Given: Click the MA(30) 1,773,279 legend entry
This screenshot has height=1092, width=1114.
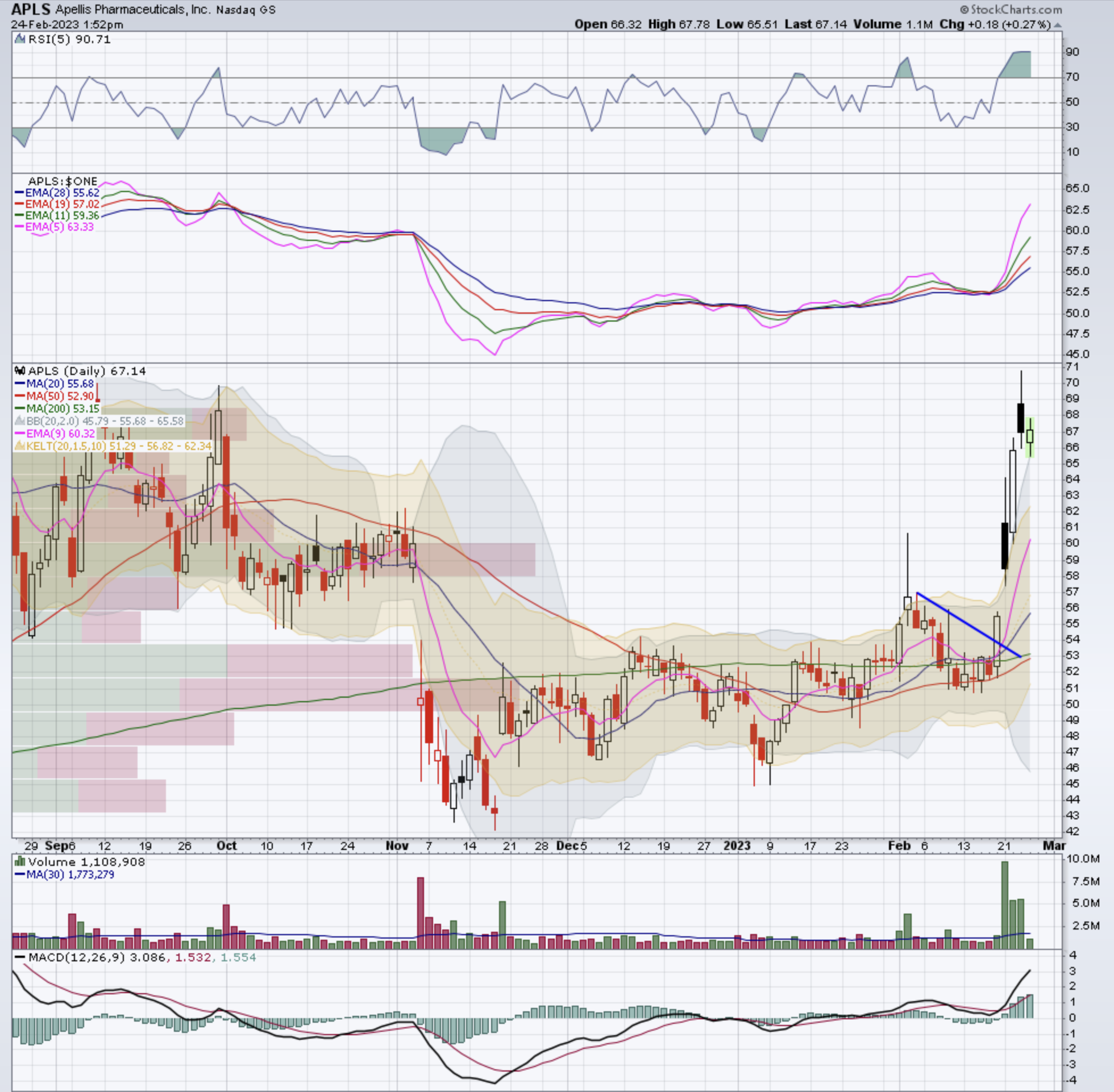Looking at the screenshot, I should (x=70, y=874).
